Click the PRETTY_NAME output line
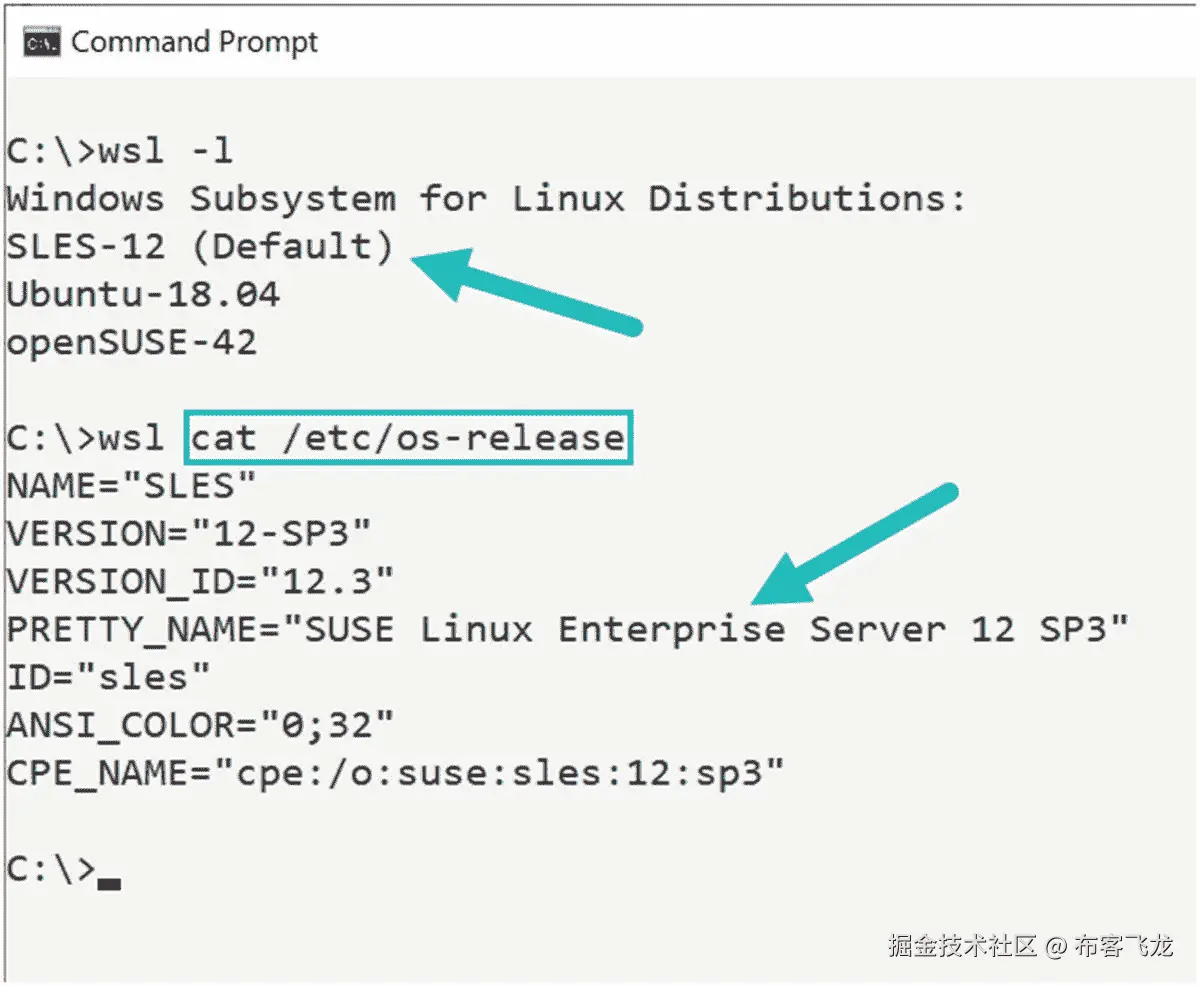This screenshot has height=986, width=1200. [568, 630]
